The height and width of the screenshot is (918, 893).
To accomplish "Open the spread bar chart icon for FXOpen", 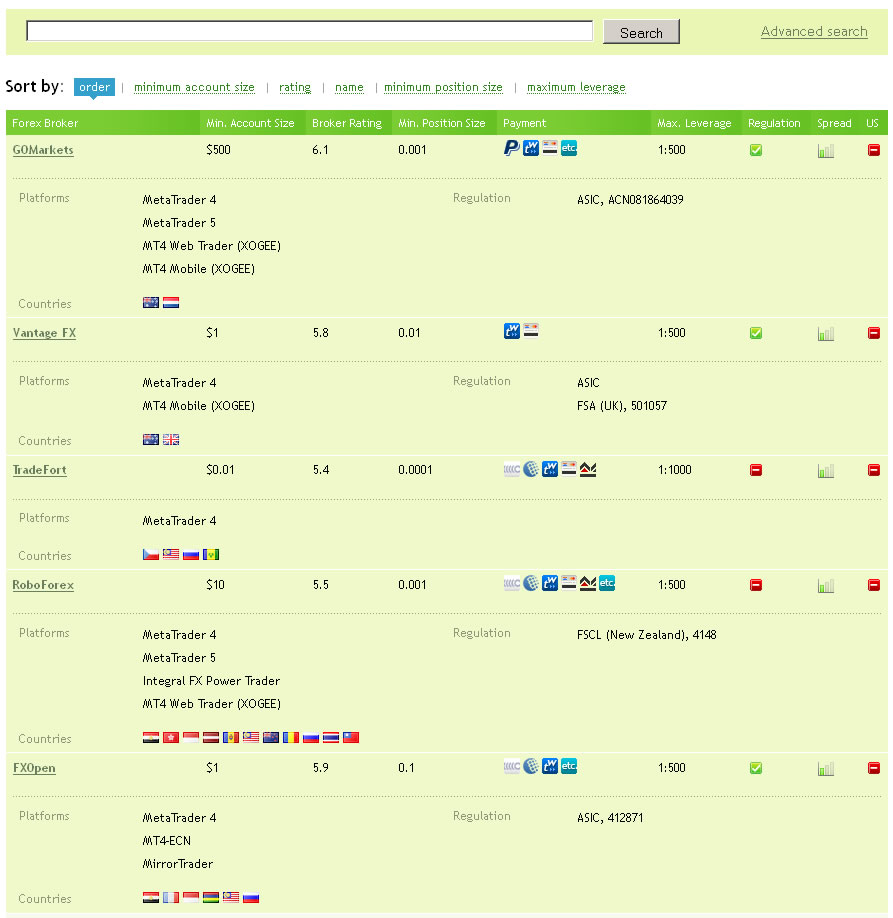I will (x=825, y=768).
